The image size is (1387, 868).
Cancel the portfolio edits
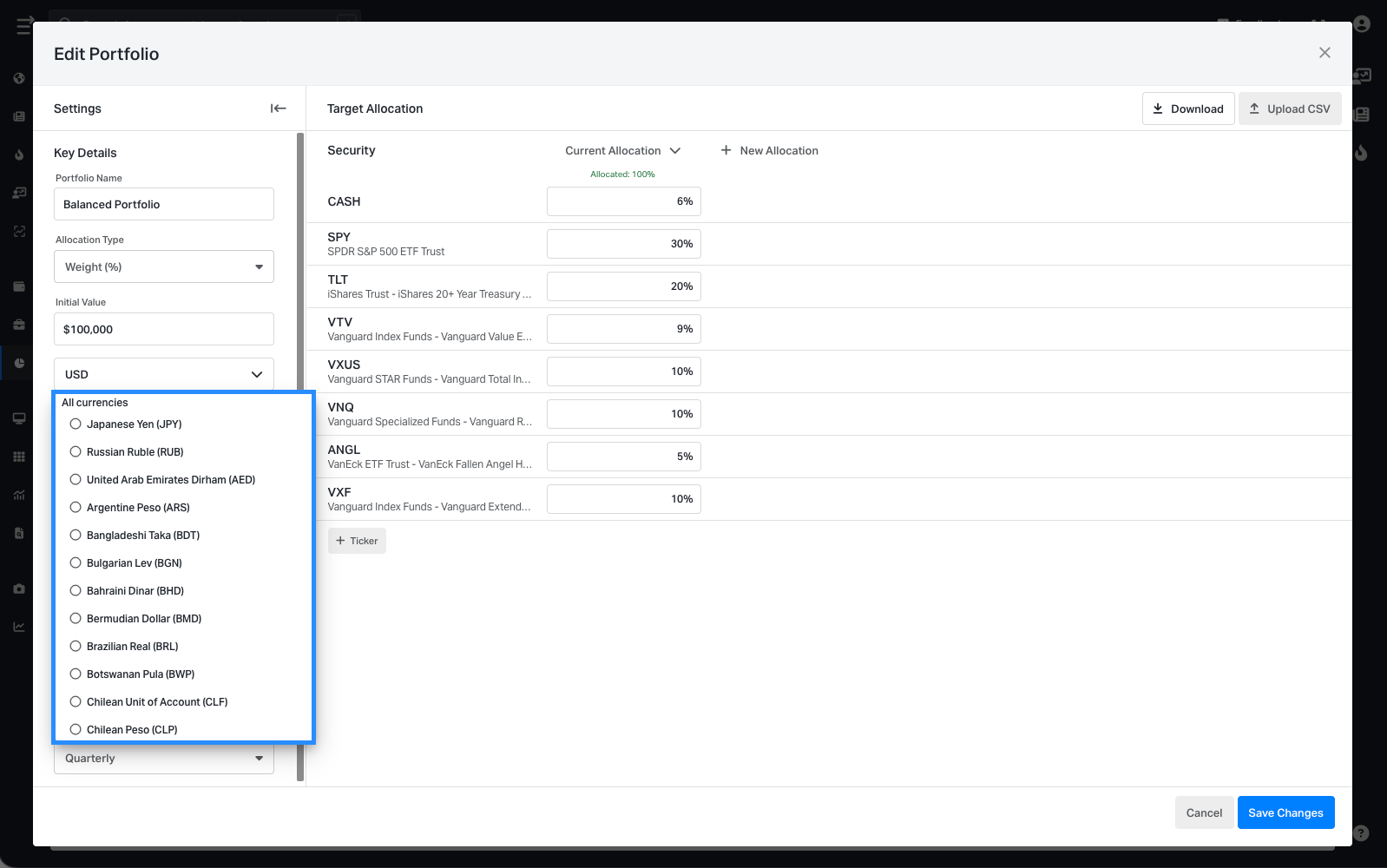coord(1204,812)
